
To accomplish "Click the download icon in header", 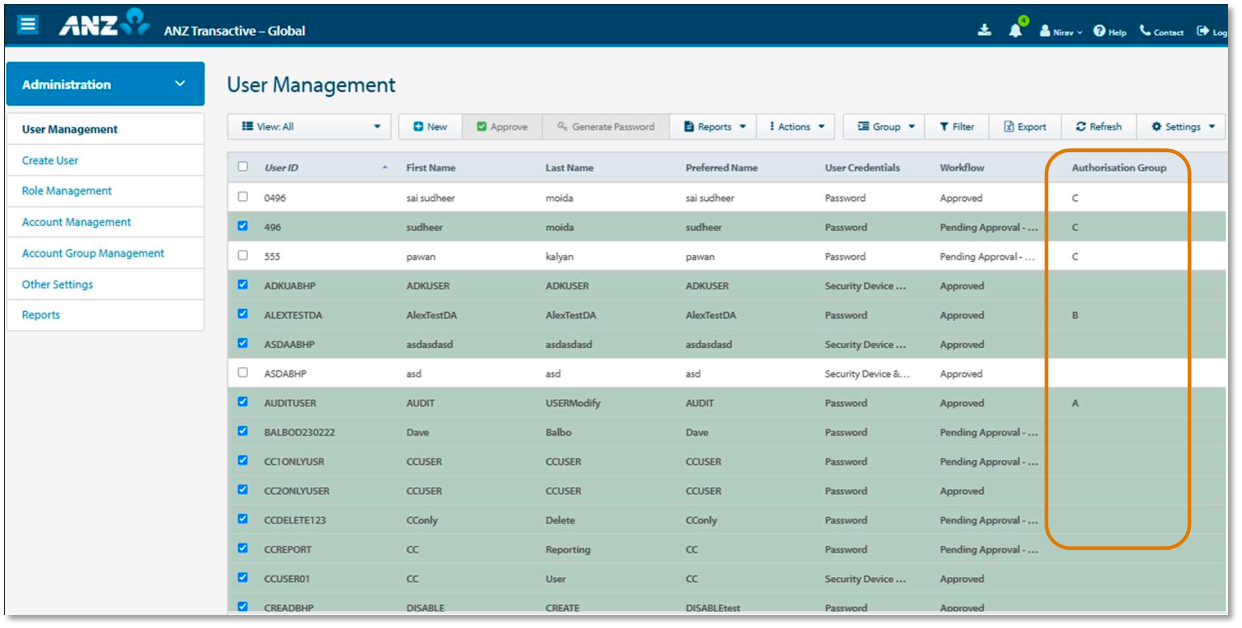I will click(x=984, y=31).
